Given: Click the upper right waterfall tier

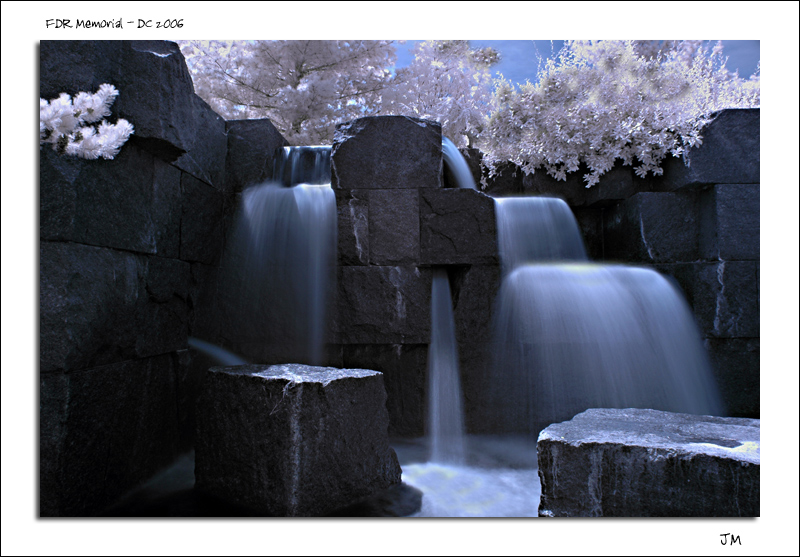Looking at the screenshot, I should pyautogui.click(x=538, y=228).
